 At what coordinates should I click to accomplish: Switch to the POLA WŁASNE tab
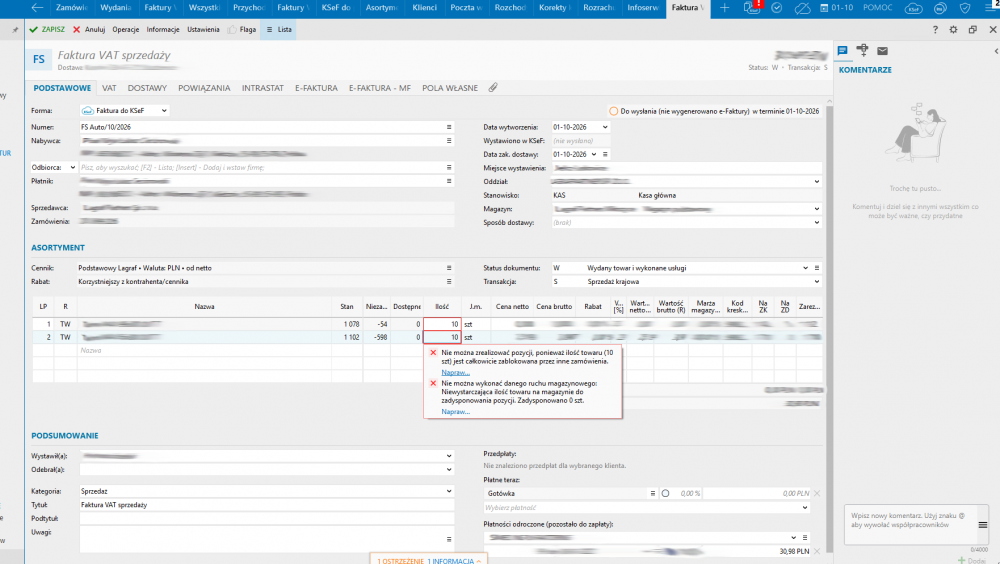point(450,88)
